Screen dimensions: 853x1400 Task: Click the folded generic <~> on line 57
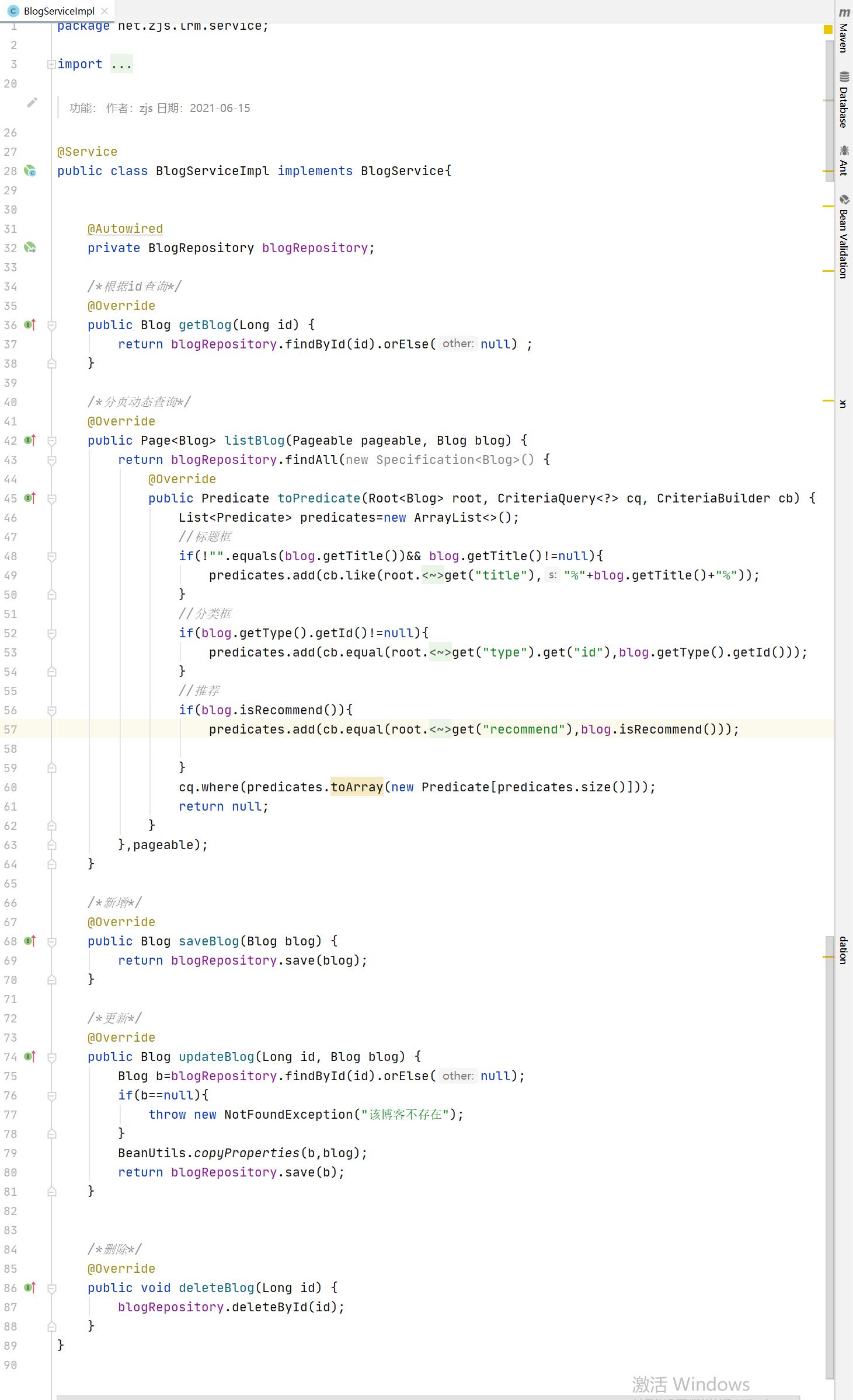point(440,729)
